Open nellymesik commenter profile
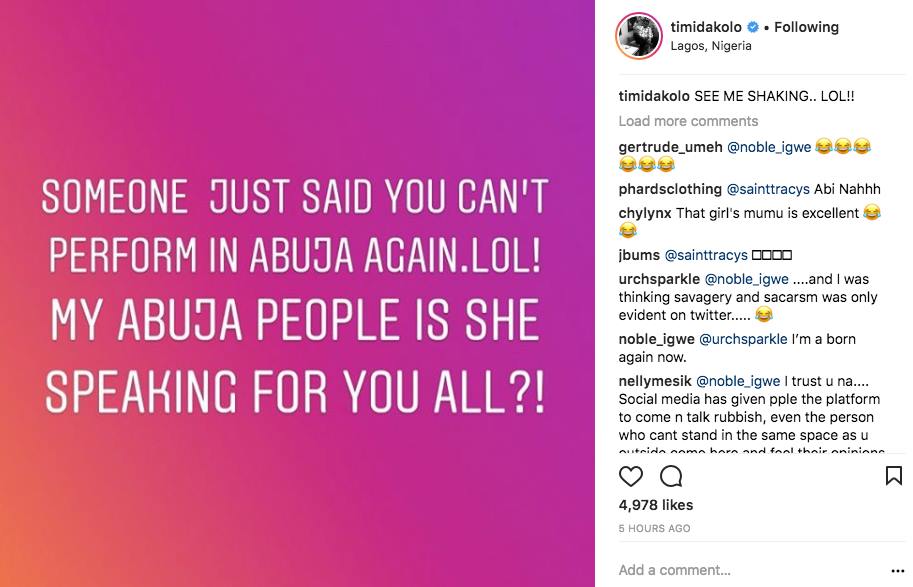 tap(654, 381)
